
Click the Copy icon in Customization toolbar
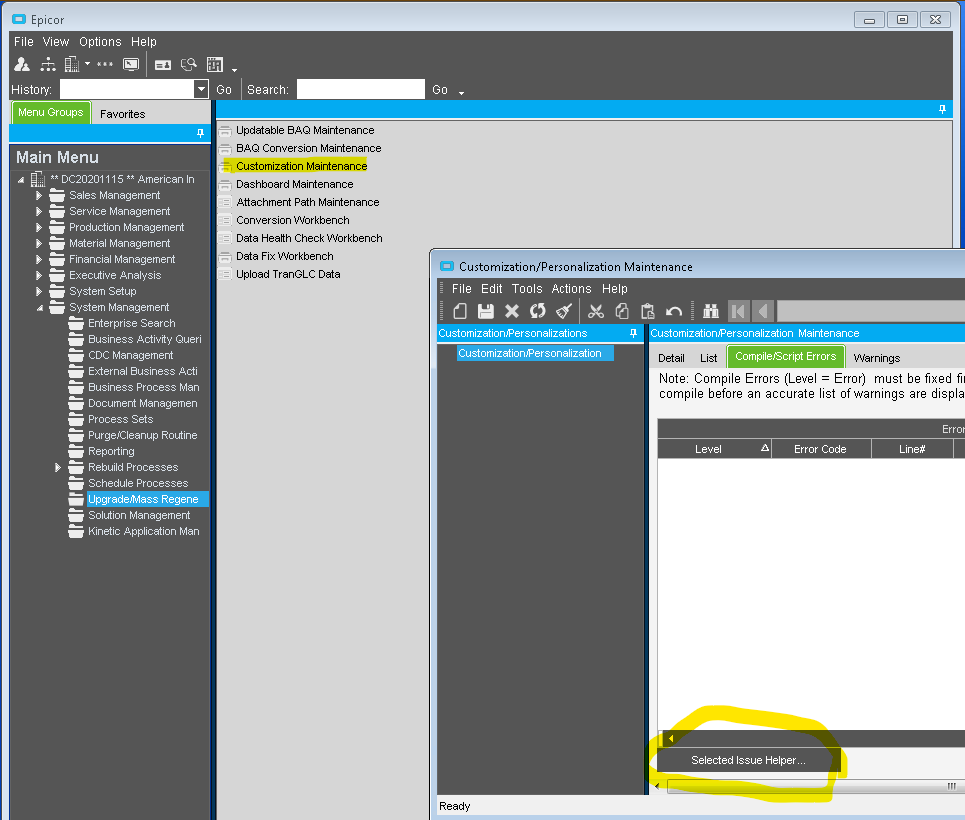click(x=622, y=312)
